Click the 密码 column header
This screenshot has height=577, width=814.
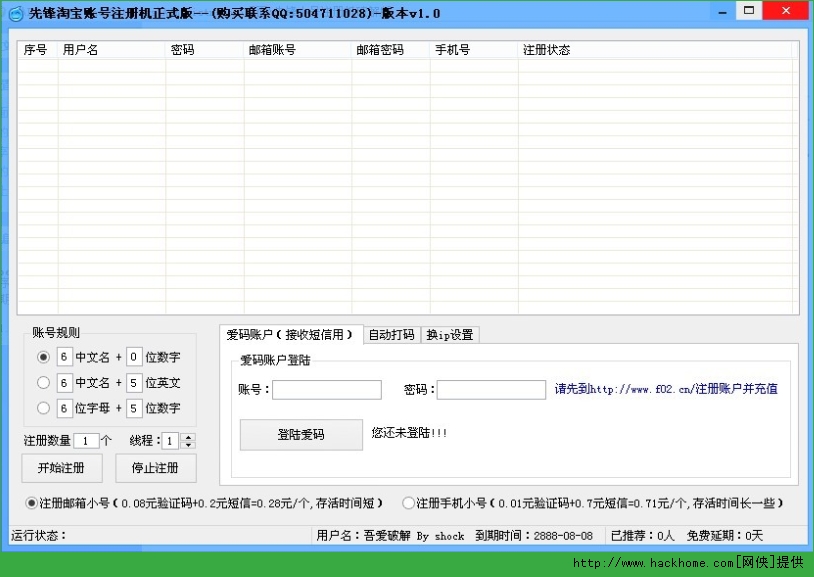(205, 50)
